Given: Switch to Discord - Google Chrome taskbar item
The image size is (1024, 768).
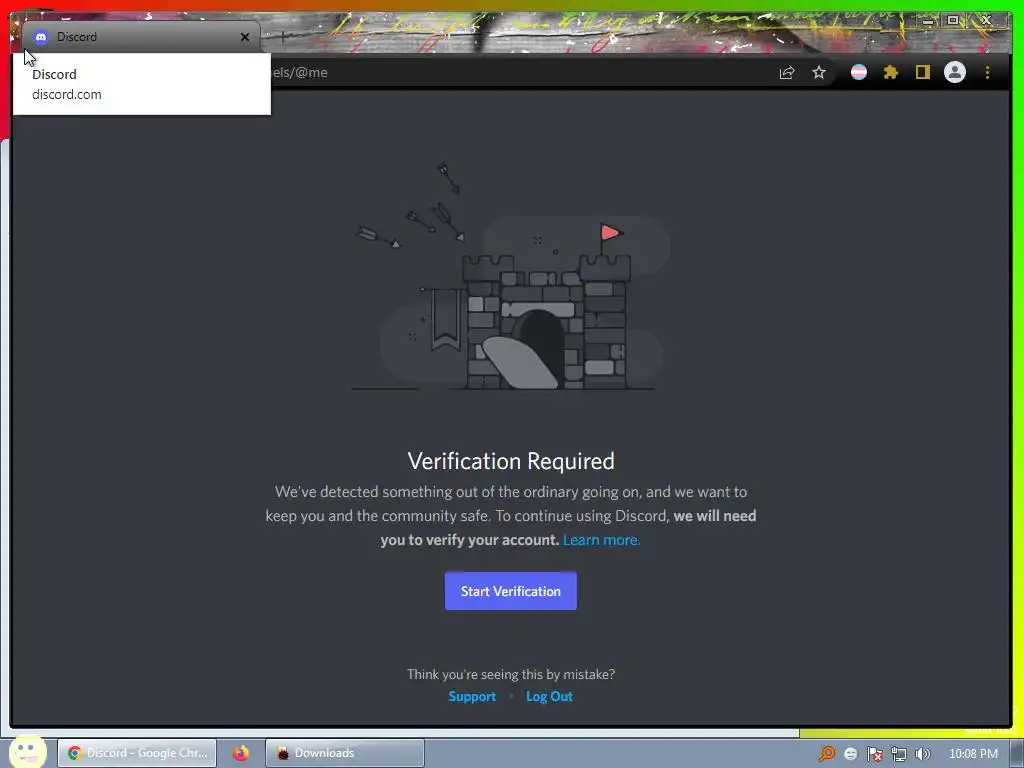Looking at the screenshot, I should click(x=137, y=753).
